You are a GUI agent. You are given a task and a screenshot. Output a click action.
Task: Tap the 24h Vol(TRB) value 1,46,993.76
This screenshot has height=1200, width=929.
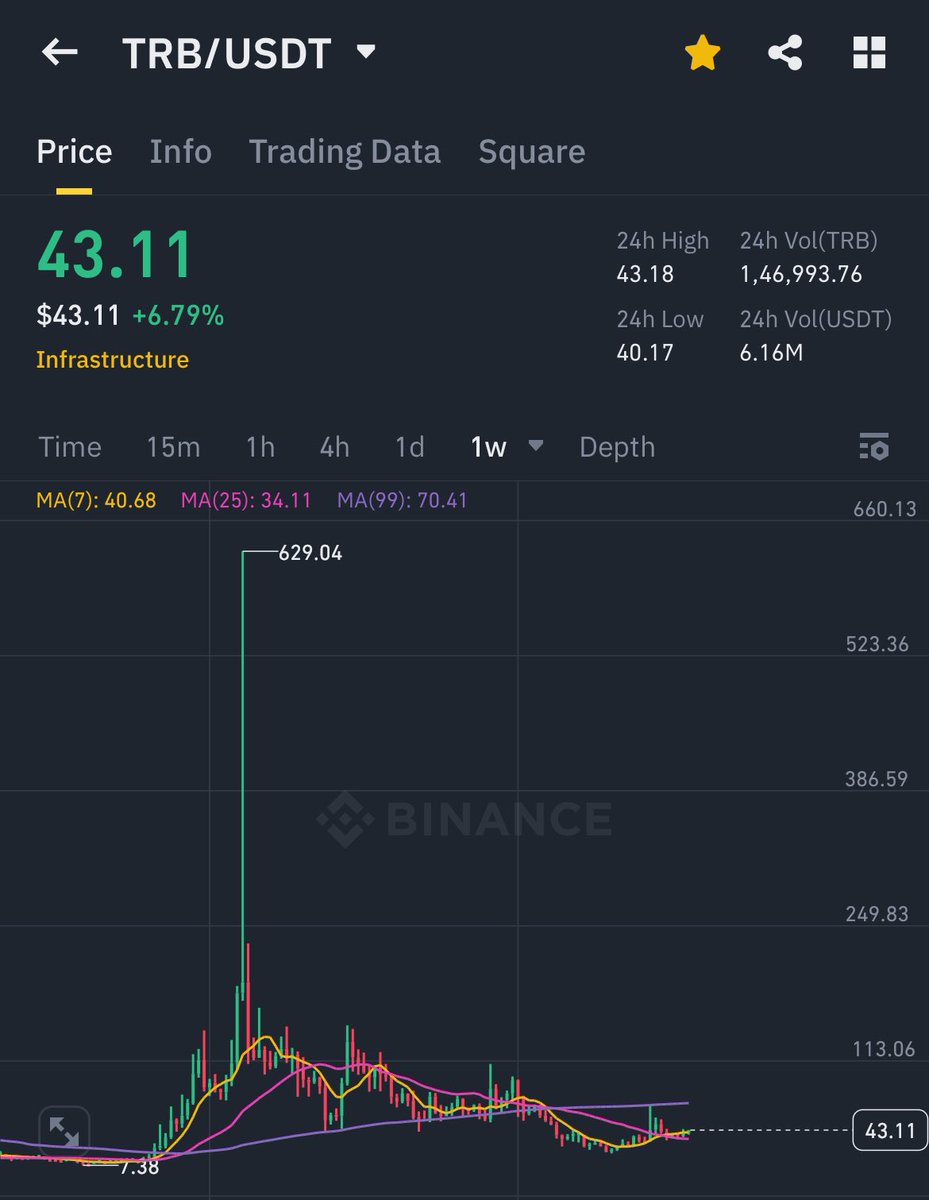[x=801, y=274]
